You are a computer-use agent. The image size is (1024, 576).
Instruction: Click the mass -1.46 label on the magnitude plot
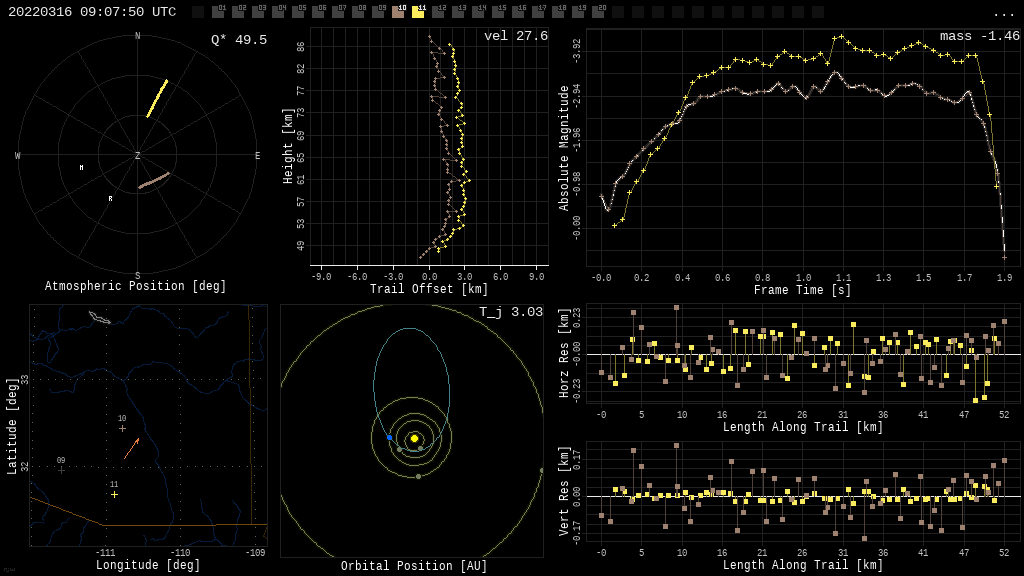coord(979,36)
